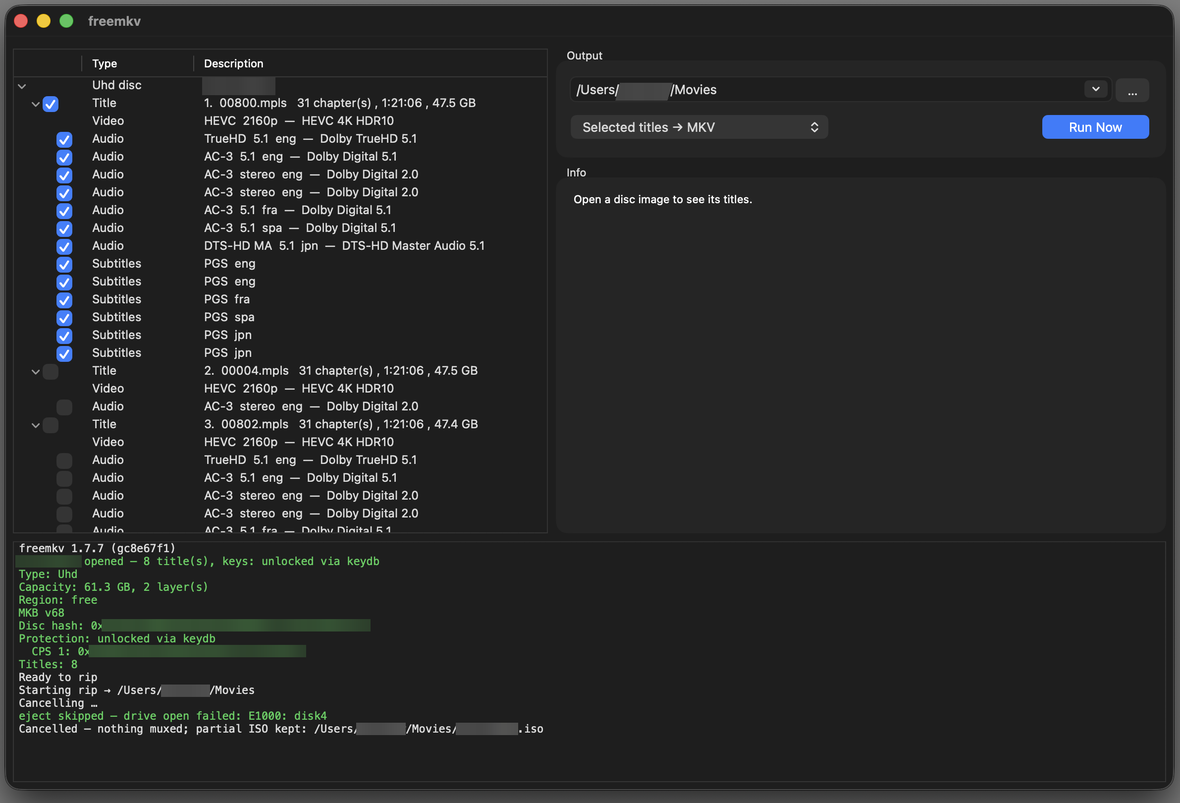Click 'Open a disc image to see its titles.'
The image size is (1180, 803).
[662, 199]
